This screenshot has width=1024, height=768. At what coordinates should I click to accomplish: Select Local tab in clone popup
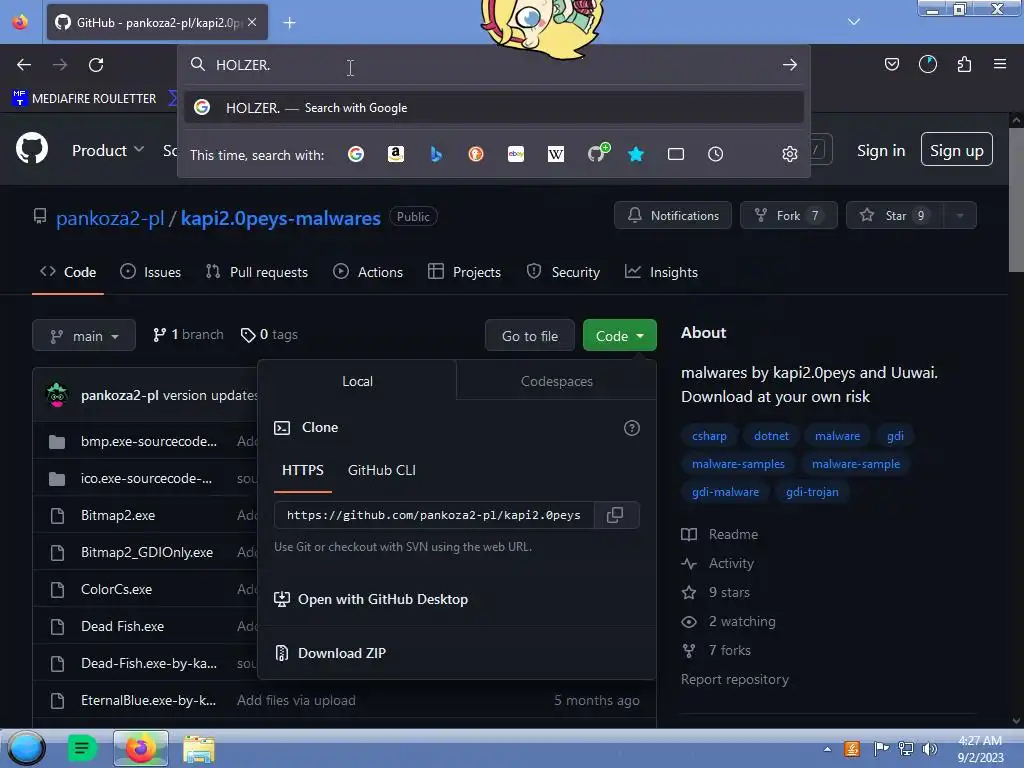[x=357, y=381]
